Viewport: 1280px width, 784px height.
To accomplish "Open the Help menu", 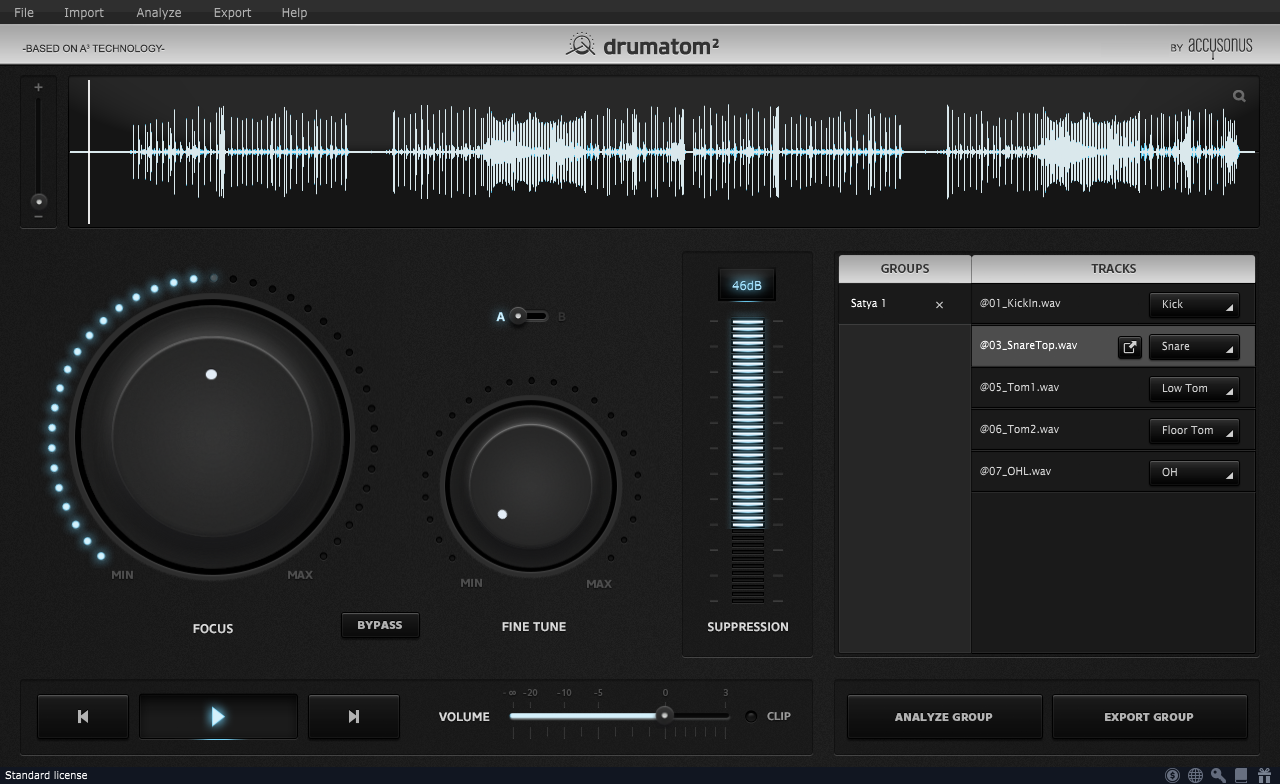I will coord(294,13).
